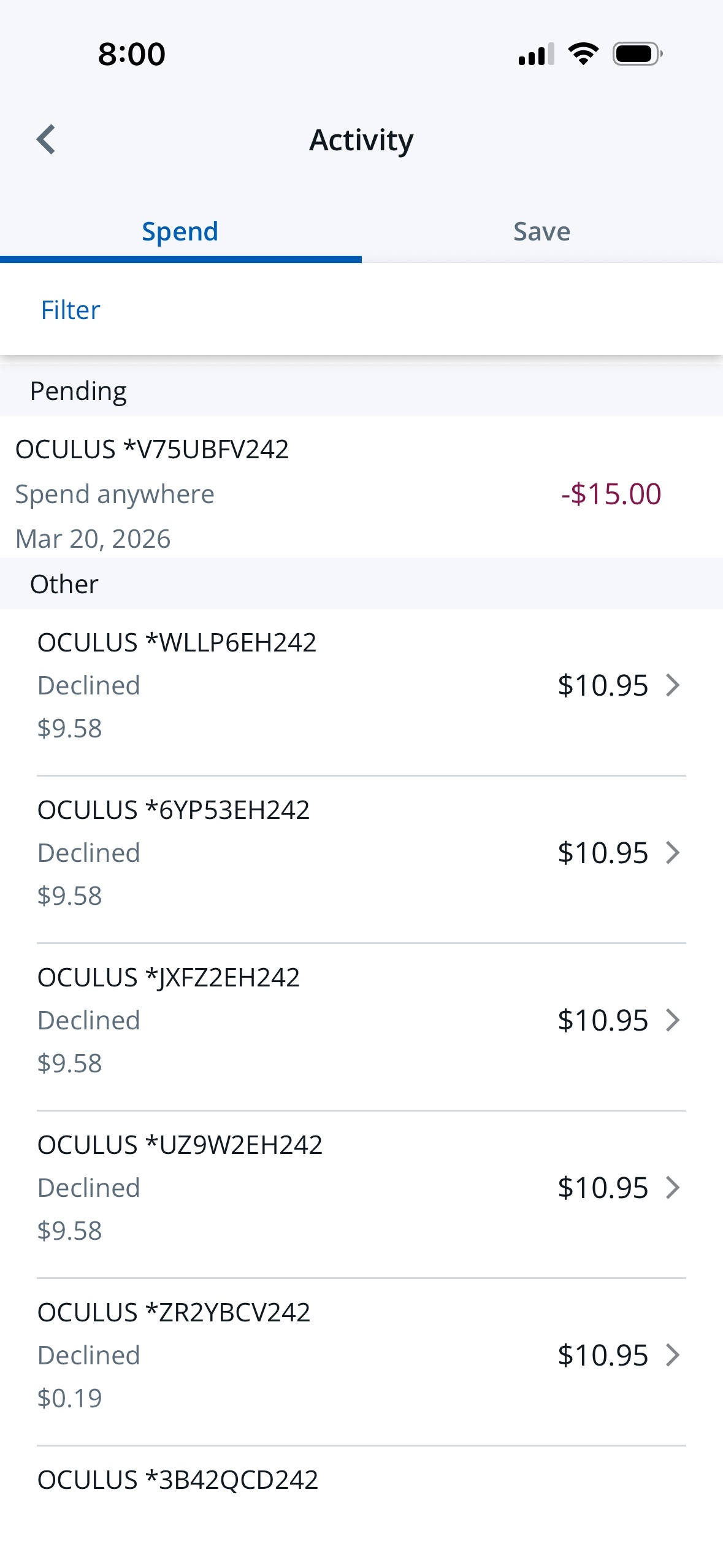Select the OCULUS *UZ9W2EH242 transaction title
The width and height of the screenshot is (723, 1568).
(180, 1145)
